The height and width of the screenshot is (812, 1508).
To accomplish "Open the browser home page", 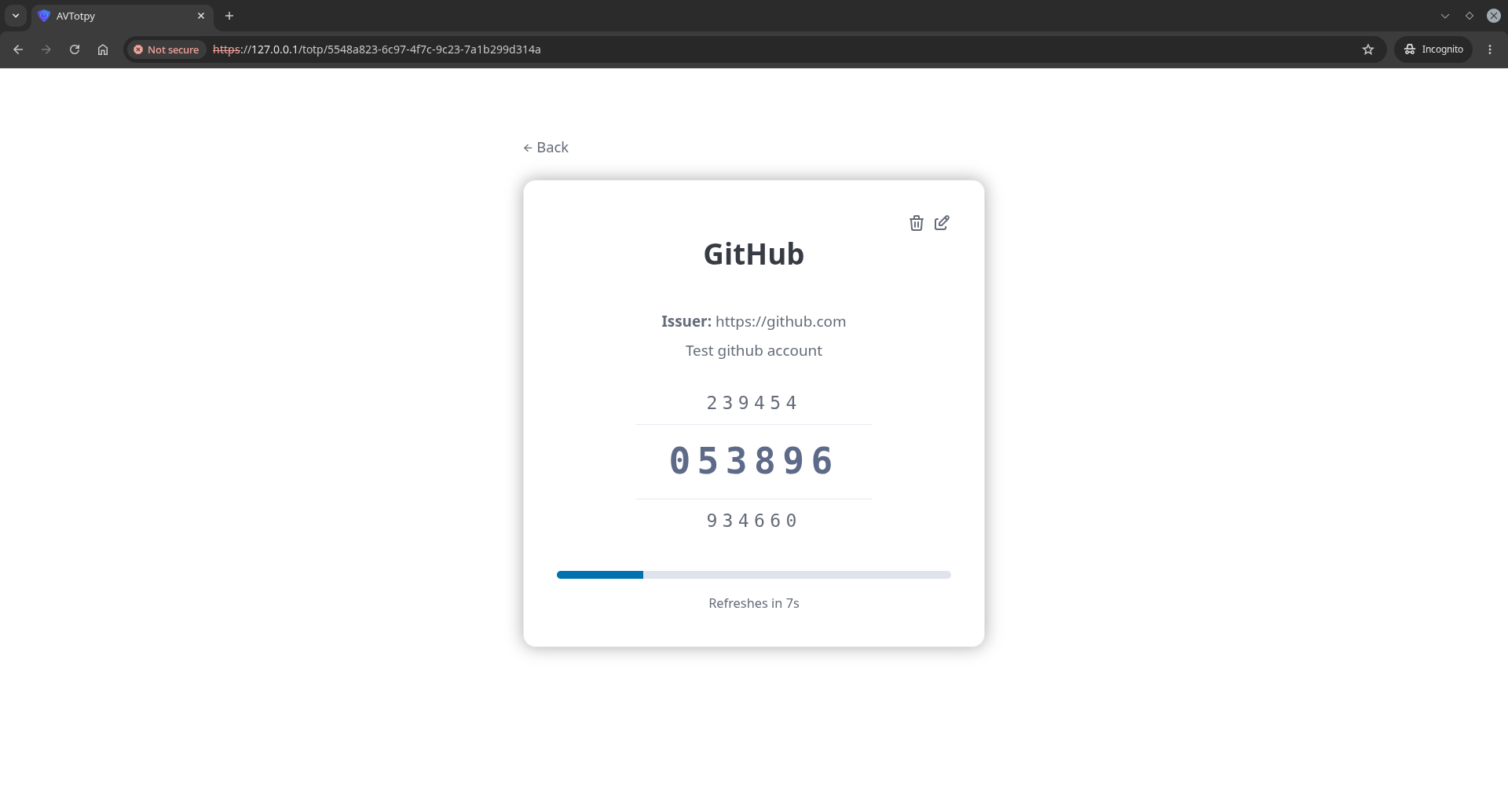I will tap(103, 49).
